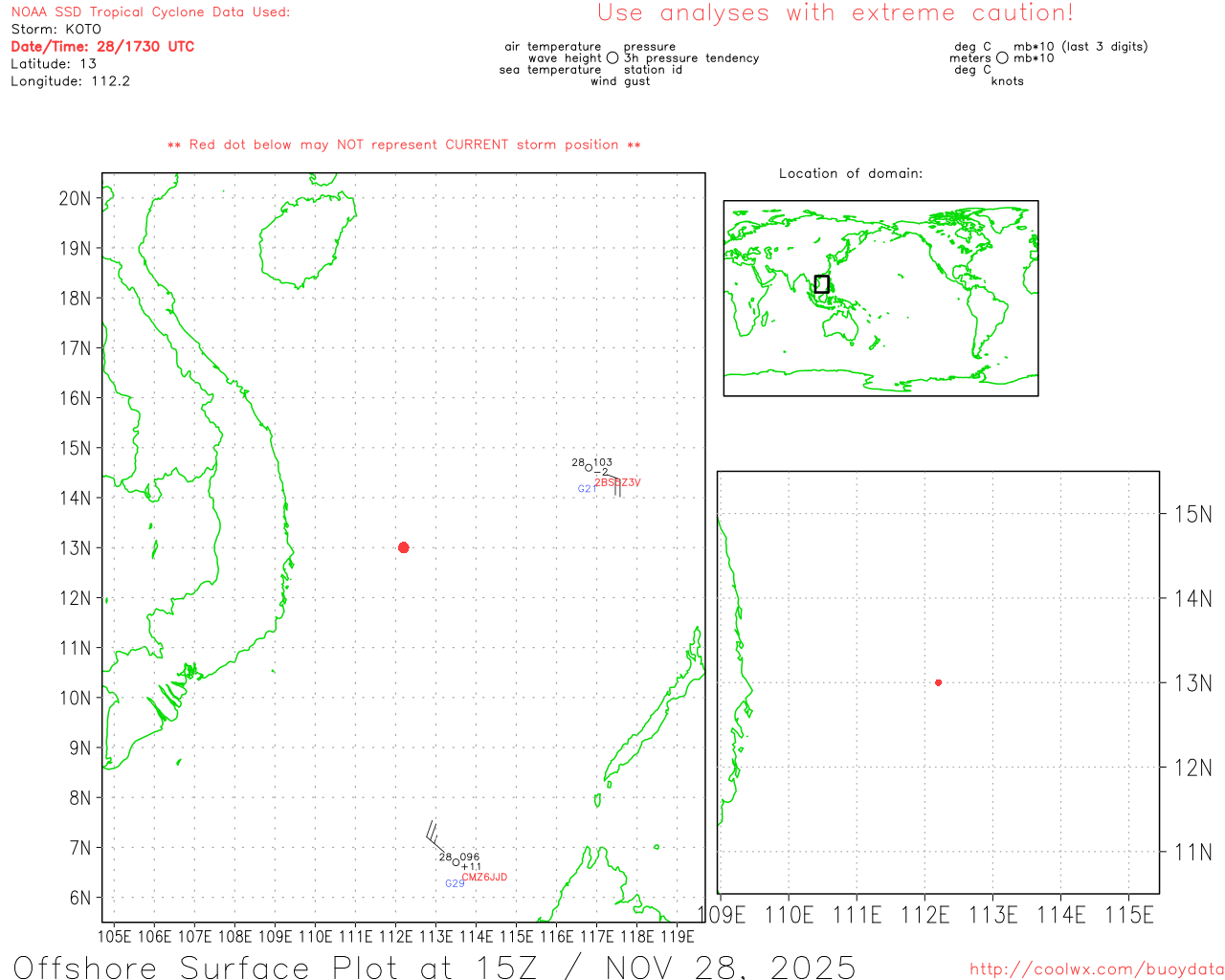Image resolution: width=1225 pixels, height=980 pixels.
Task: Click the wind barb beside station 2BSBZ3V
Action: click(x=615, y=487)
